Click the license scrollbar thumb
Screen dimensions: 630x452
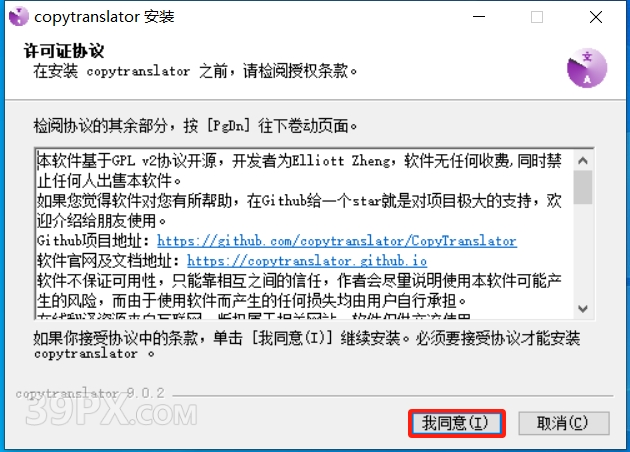pos(583,187)
